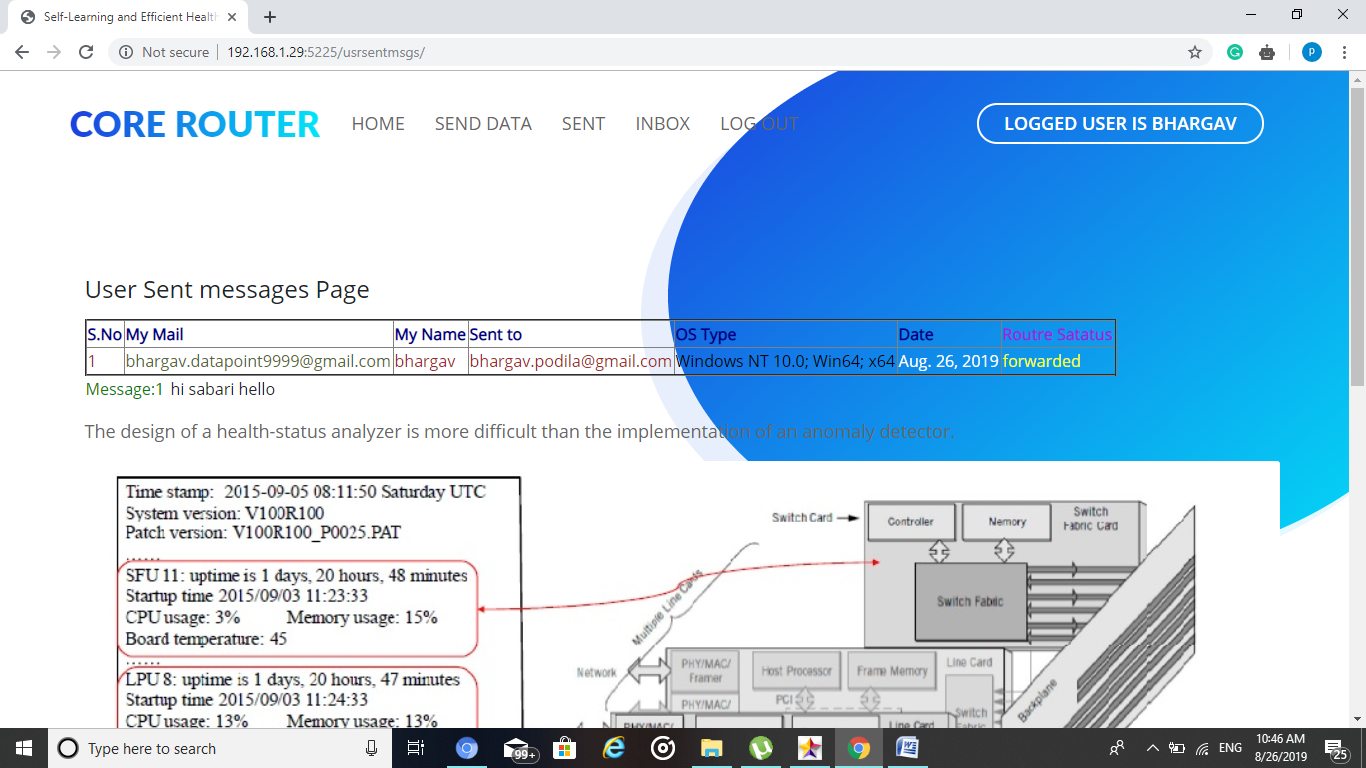Screen dimensions: 1366x768
Task: Click the OS Type column header
Action: pos(786,334)
